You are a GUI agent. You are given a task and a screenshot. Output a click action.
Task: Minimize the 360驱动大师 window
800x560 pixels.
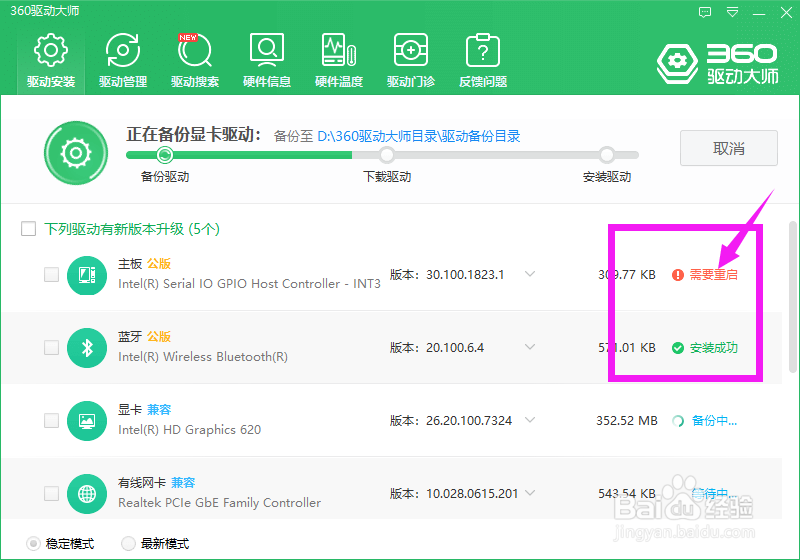759,13
